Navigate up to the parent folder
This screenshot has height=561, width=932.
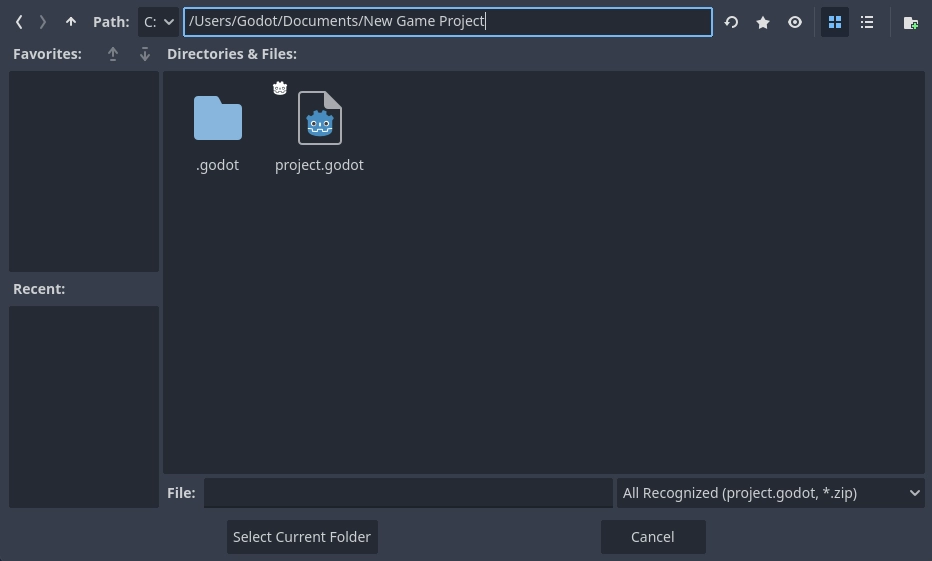[x=71, y=22]
